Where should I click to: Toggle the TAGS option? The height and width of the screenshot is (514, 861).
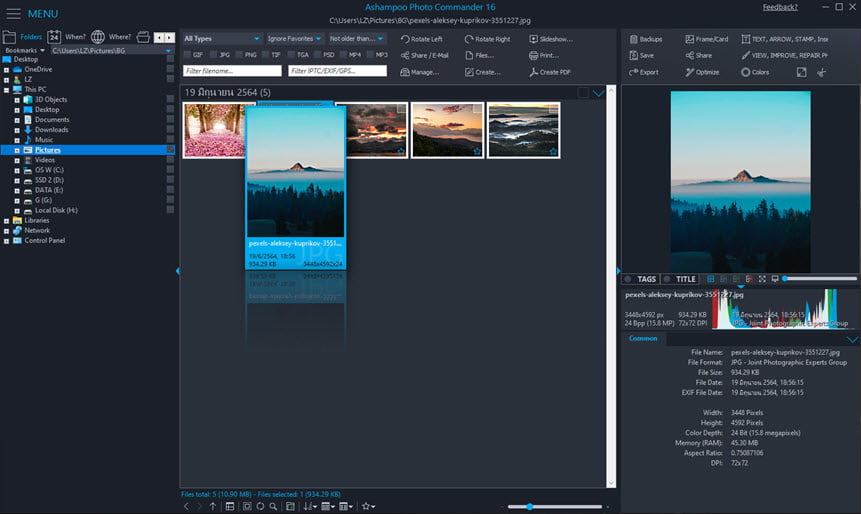(x=640, y=279)
